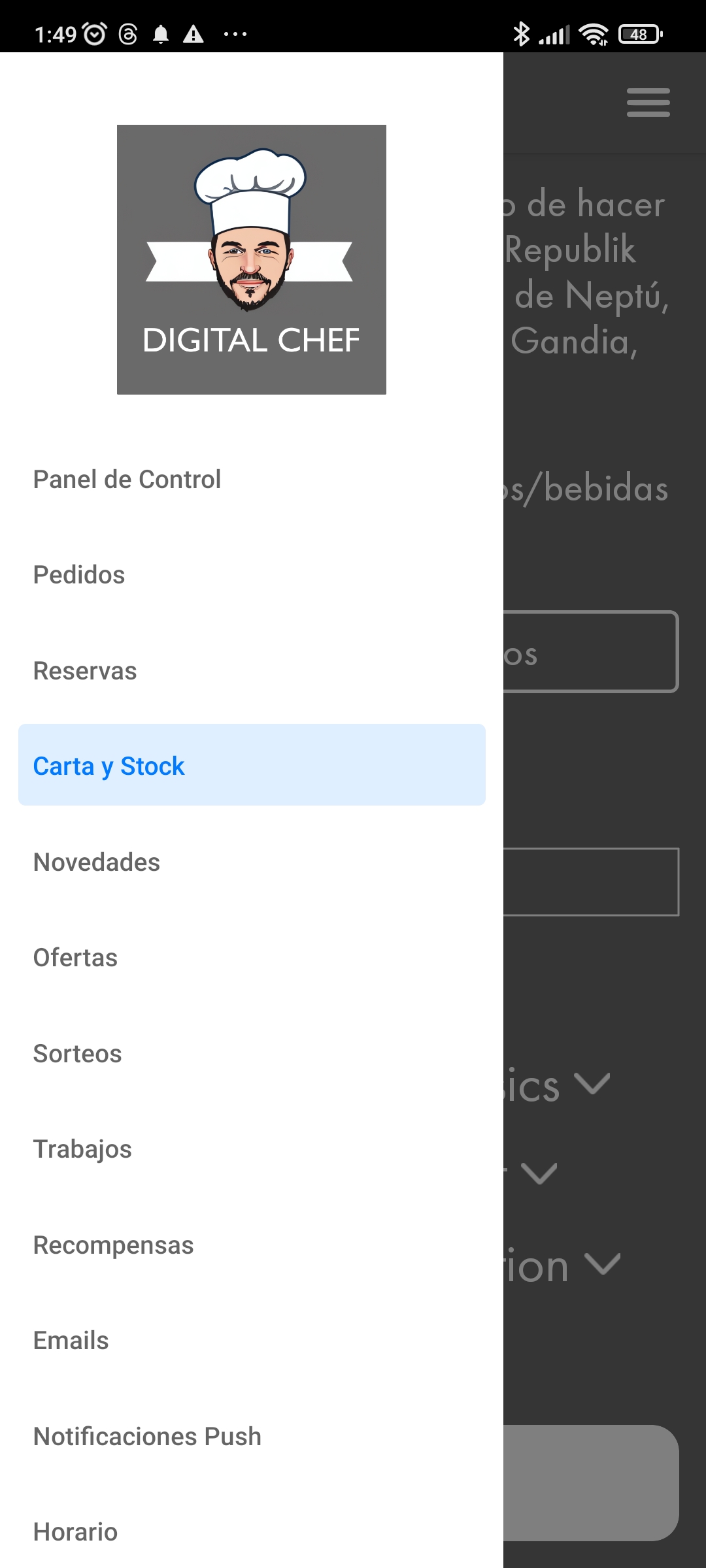Tap the Wi-Fi status icon
This screenshot has height=1568, width=706.
click(x=594, y=34)
